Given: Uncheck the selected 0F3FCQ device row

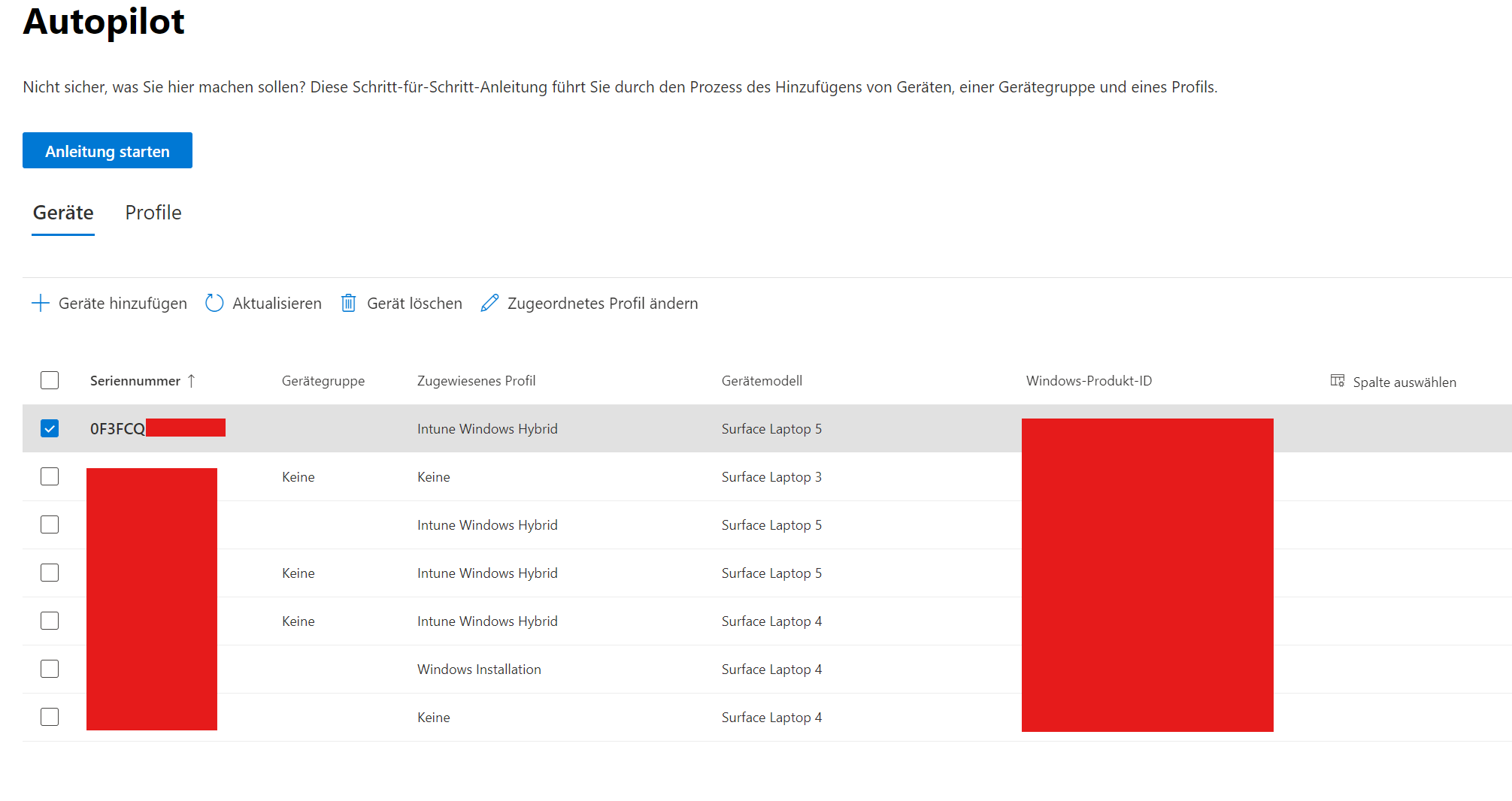Looking at the screenshot, I should pyautogui.click(x=50, y=428).
